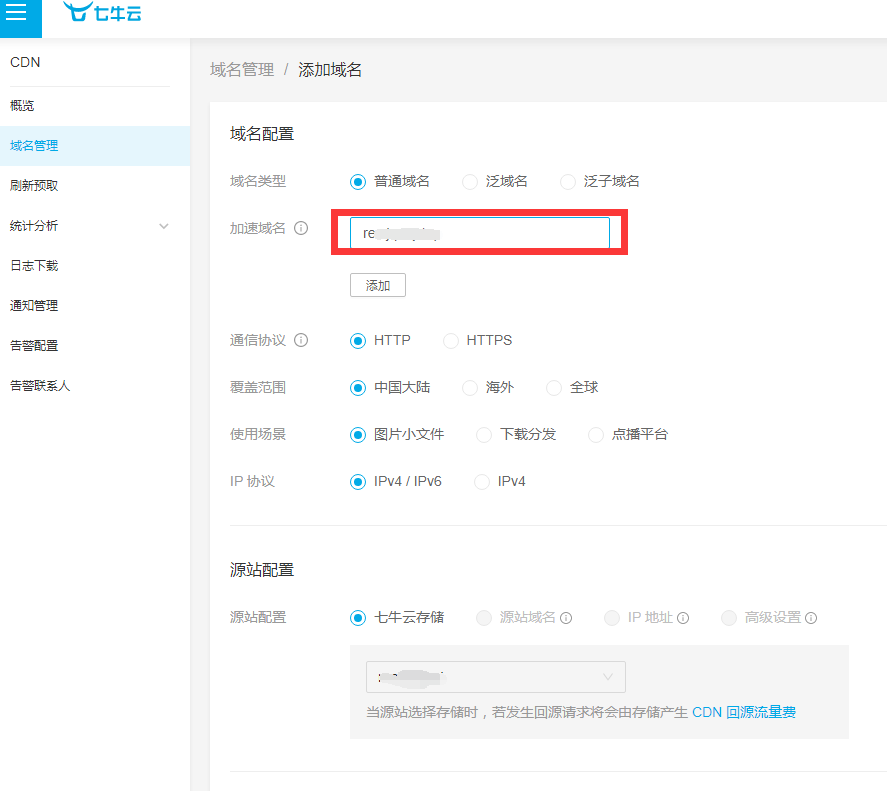Click the 七牛云 logo

(x=102, y=13)
